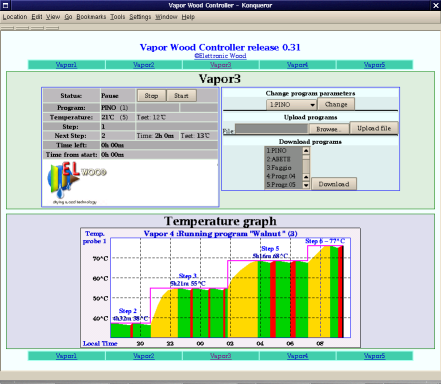Click the Start button
This screenshot has height=384, width=441.
pyautogui.click(x=181, y=96)
